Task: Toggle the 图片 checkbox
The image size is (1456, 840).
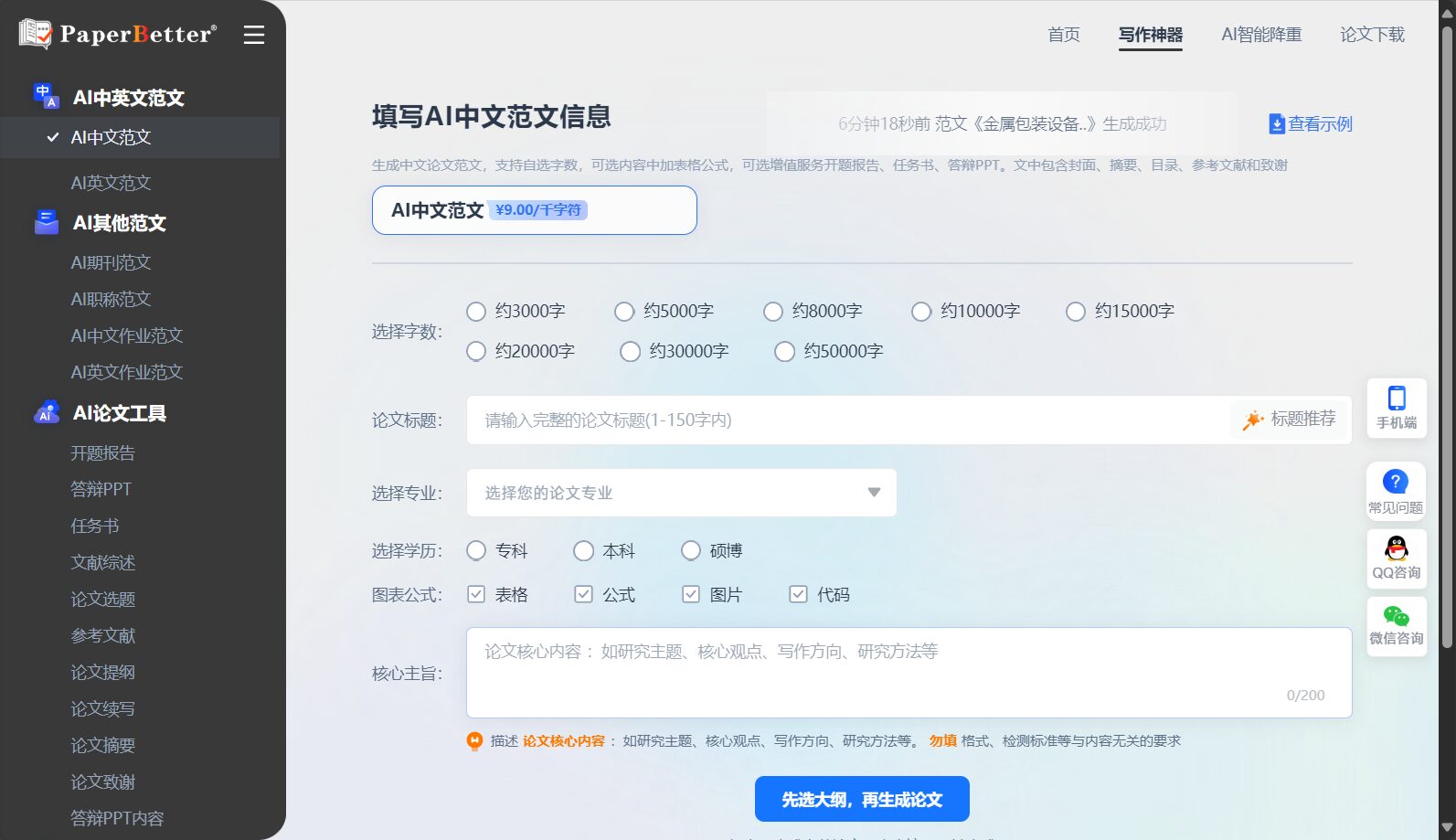Action: [x=691, y=594]
